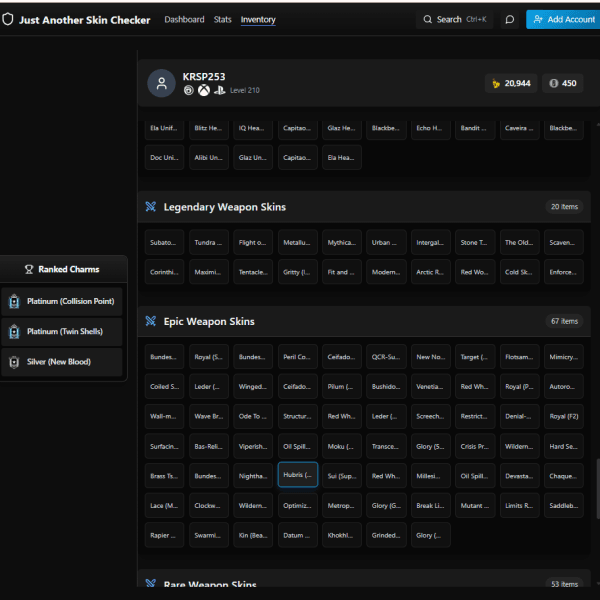
Task: Open the Peril Co... epic skin
Action: (298, 357)
